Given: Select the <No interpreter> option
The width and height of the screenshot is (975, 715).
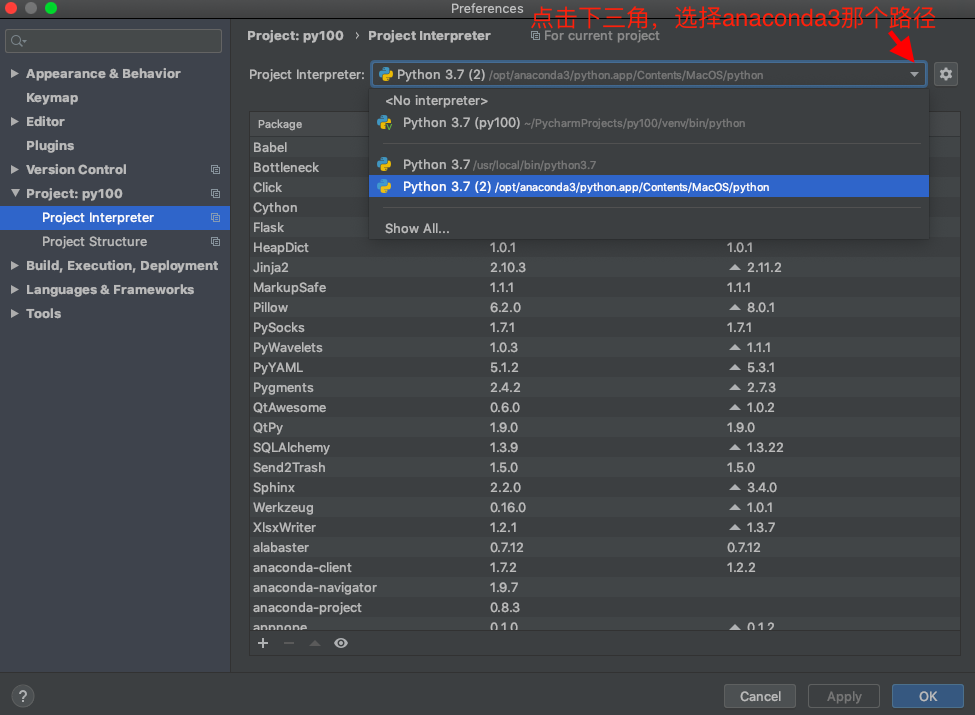Looking at the screenshot, I should tap(649, 101).
